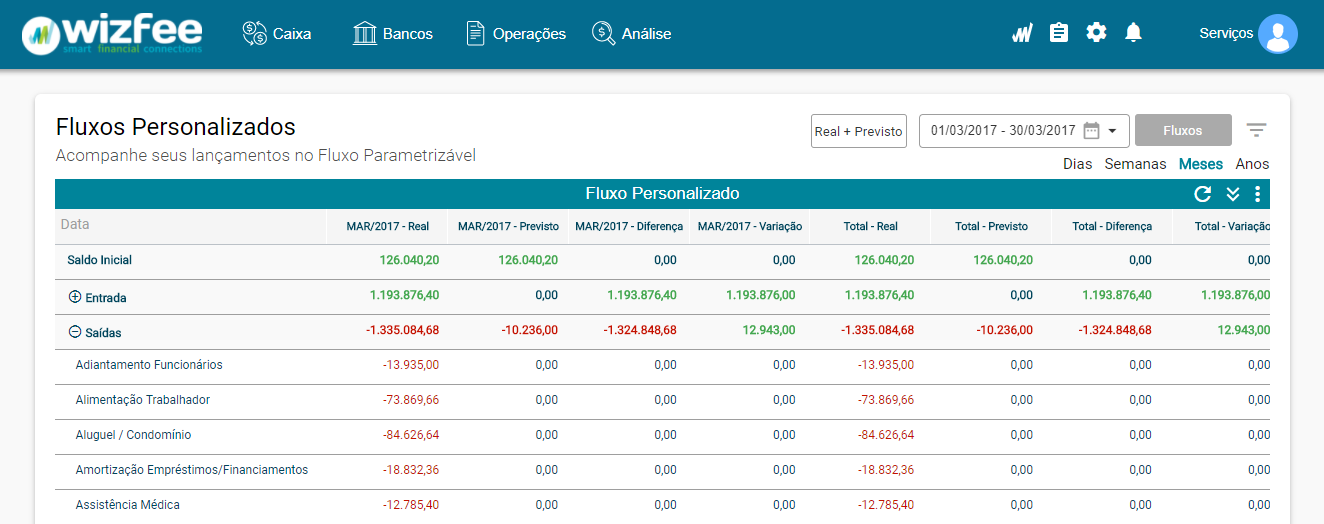Open the date range dropdown arrow

click(x=1112, y=131)
